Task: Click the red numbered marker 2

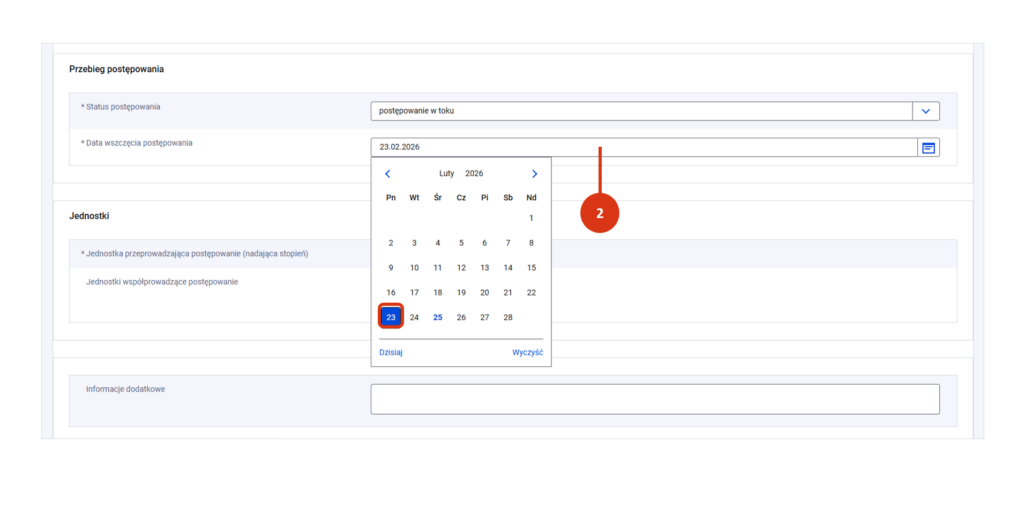Action: pos(599,213)
